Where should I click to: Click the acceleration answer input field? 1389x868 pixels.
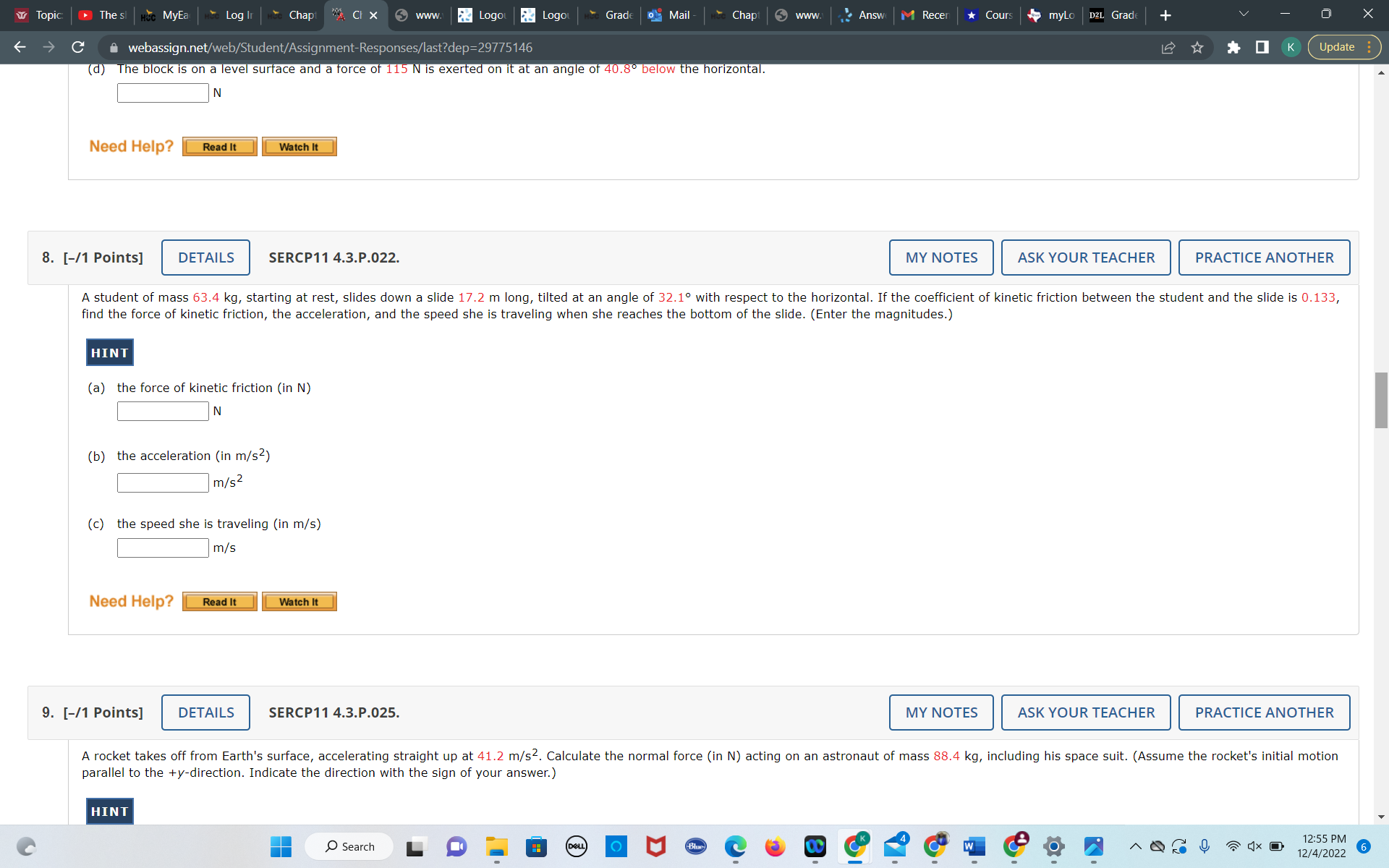click(x=162, y=482)
